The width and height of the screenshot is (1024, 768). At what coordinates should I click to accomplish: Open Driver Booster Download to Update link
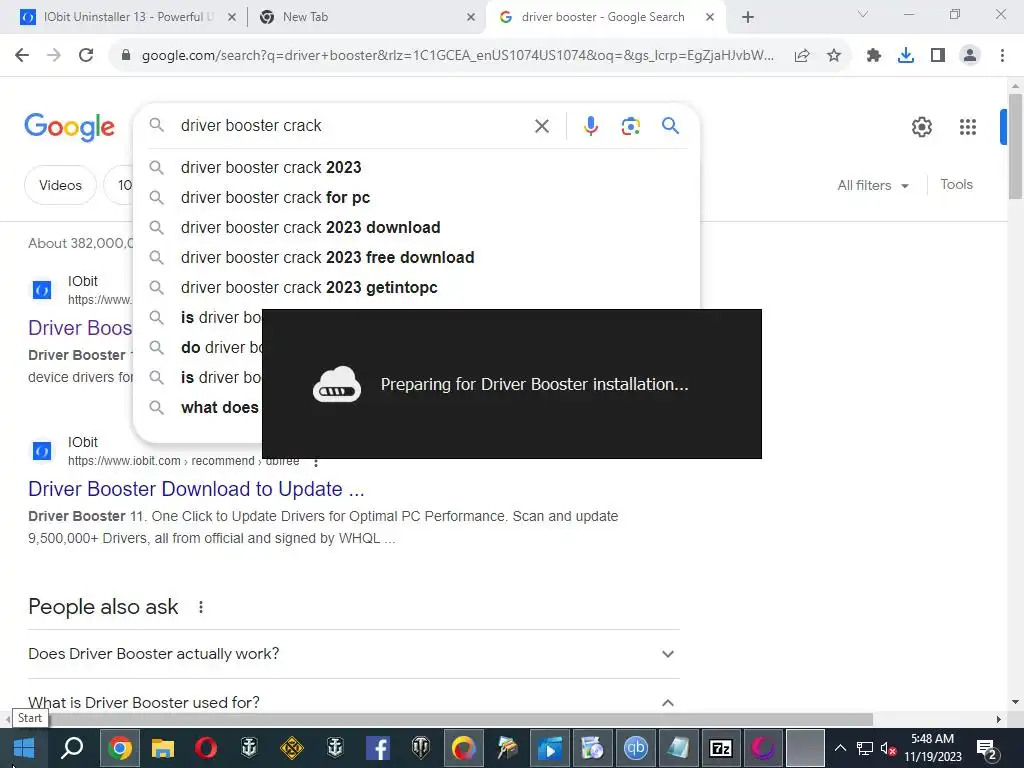[x=196, y=489]
